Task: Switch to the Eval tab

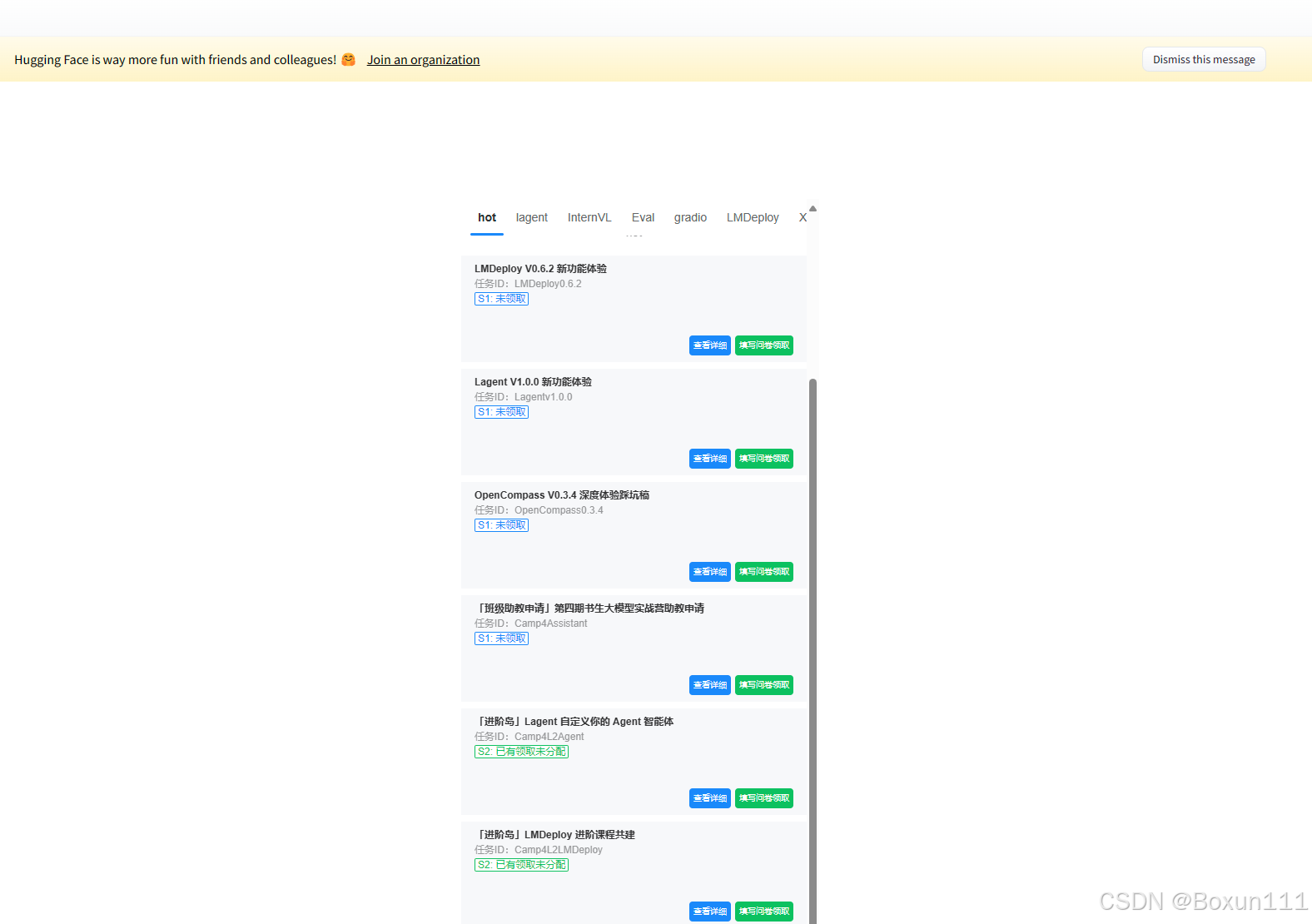Action: 643,217
